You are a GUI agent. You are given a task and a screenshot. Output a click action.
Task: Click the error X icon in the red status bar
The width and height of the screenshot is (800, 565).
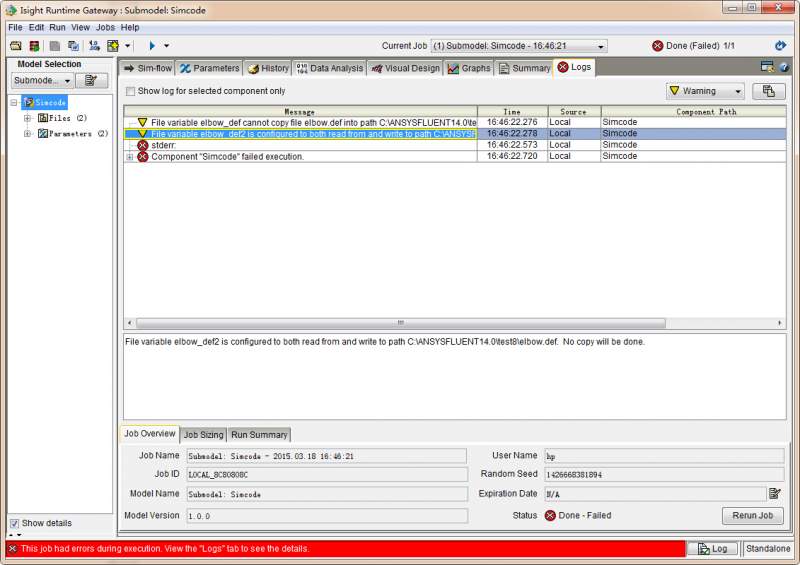pos(13,549)
